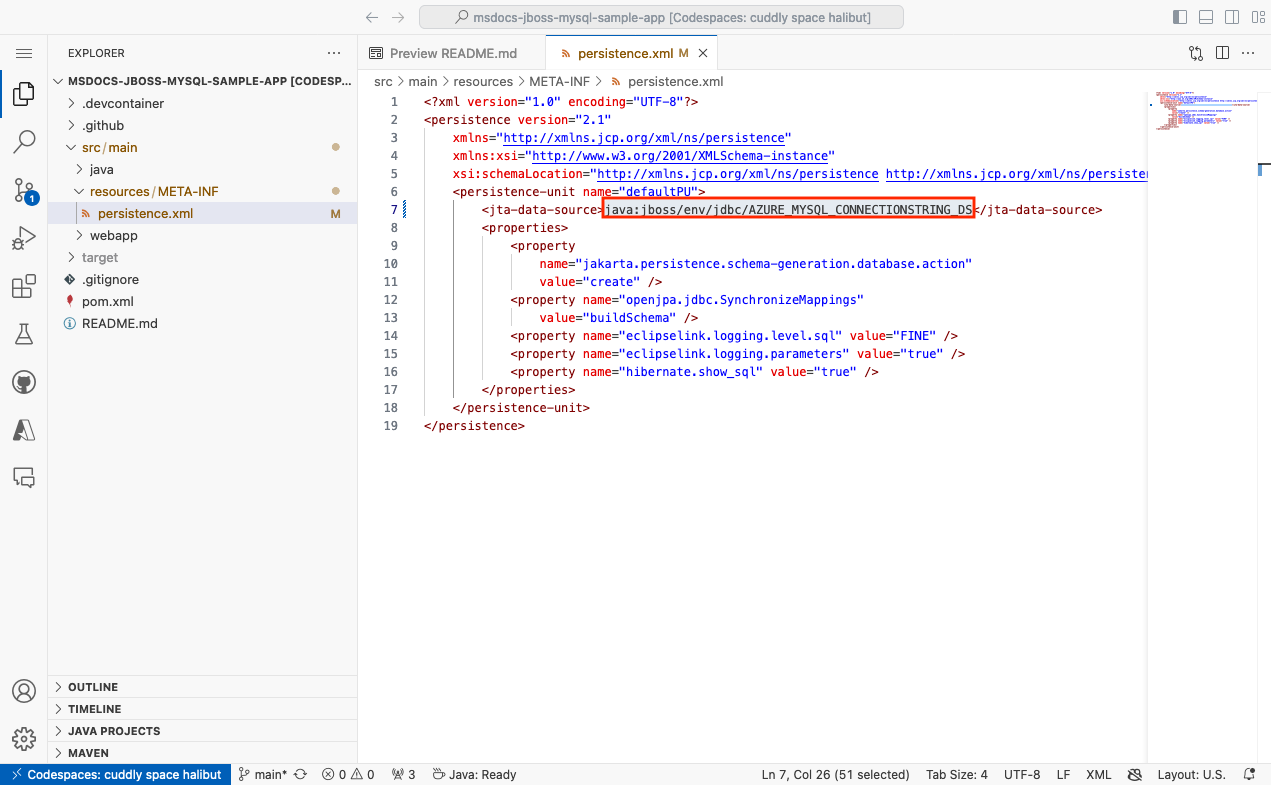The height and width of the screenshot is (785, 1271).
Task: Expand the target folder
Action: pos(100,257)
